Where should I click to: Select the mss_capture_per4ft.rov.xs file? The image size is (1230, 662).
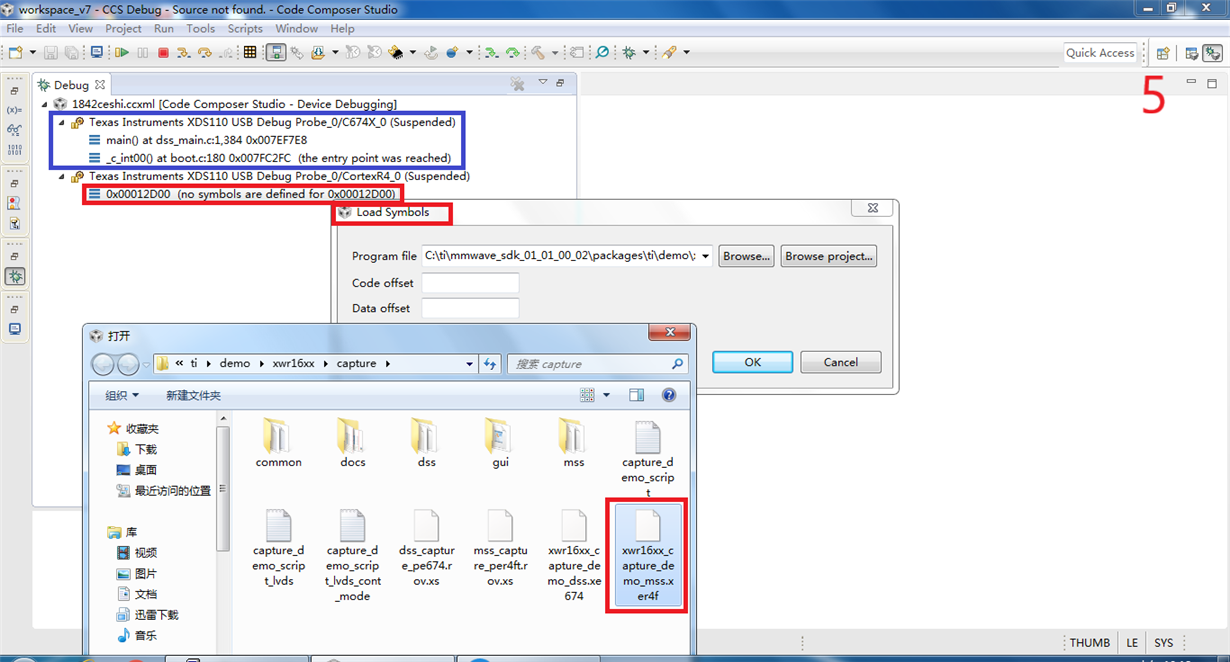coord(500,549)
